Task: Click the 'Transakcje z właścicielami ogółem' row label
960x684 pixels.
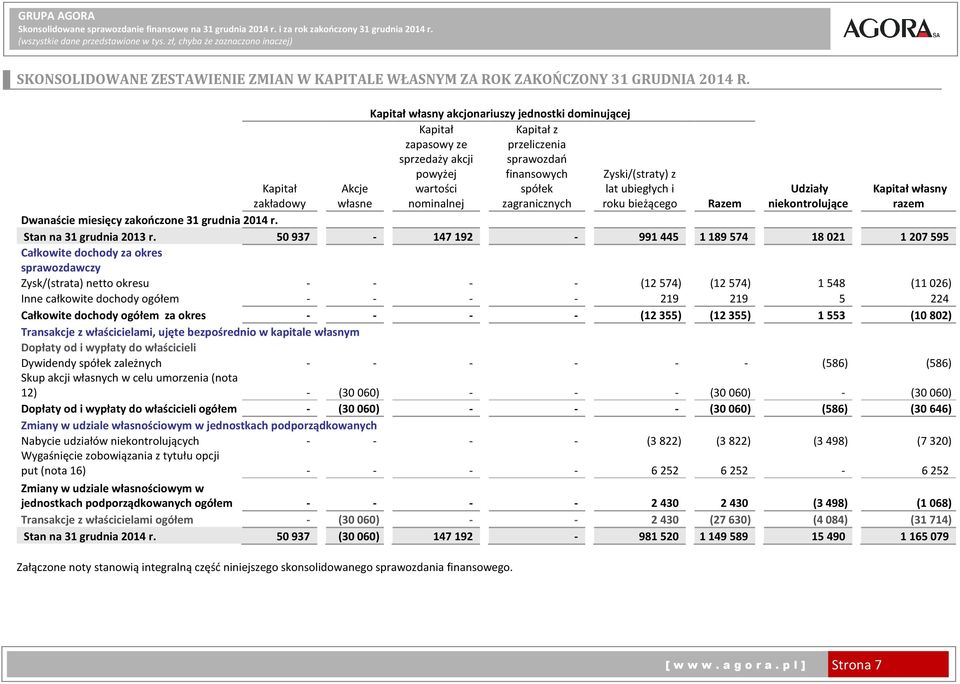Action: (x=107, y=520)
